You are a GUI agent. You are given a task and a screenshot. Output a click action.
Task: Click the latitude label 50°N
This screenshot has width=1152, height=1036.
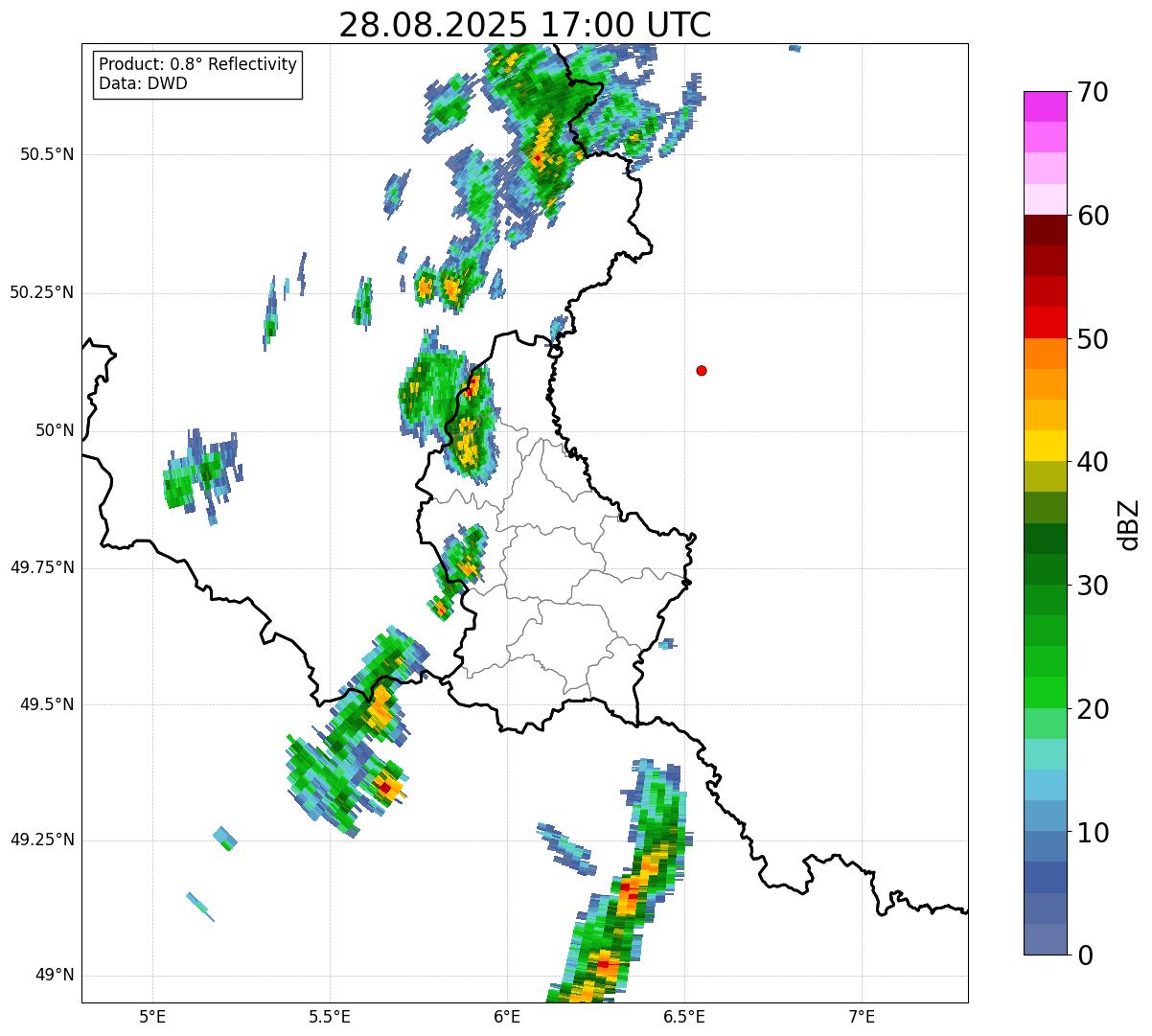(55, 430)
